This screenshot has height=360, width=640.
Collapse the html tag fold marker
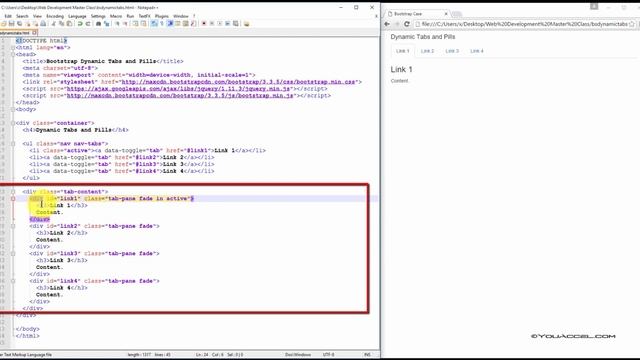click(13, 47)
